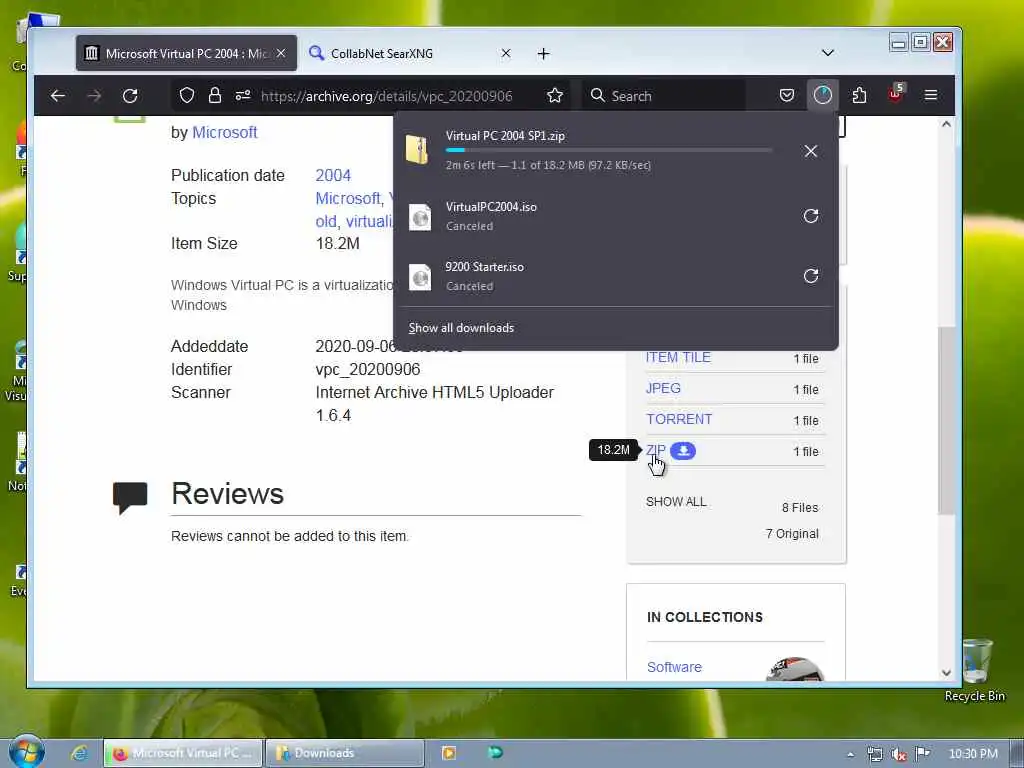Cancel the Virtual PC 2004 SP1.zip download

(x=811, y=151)
